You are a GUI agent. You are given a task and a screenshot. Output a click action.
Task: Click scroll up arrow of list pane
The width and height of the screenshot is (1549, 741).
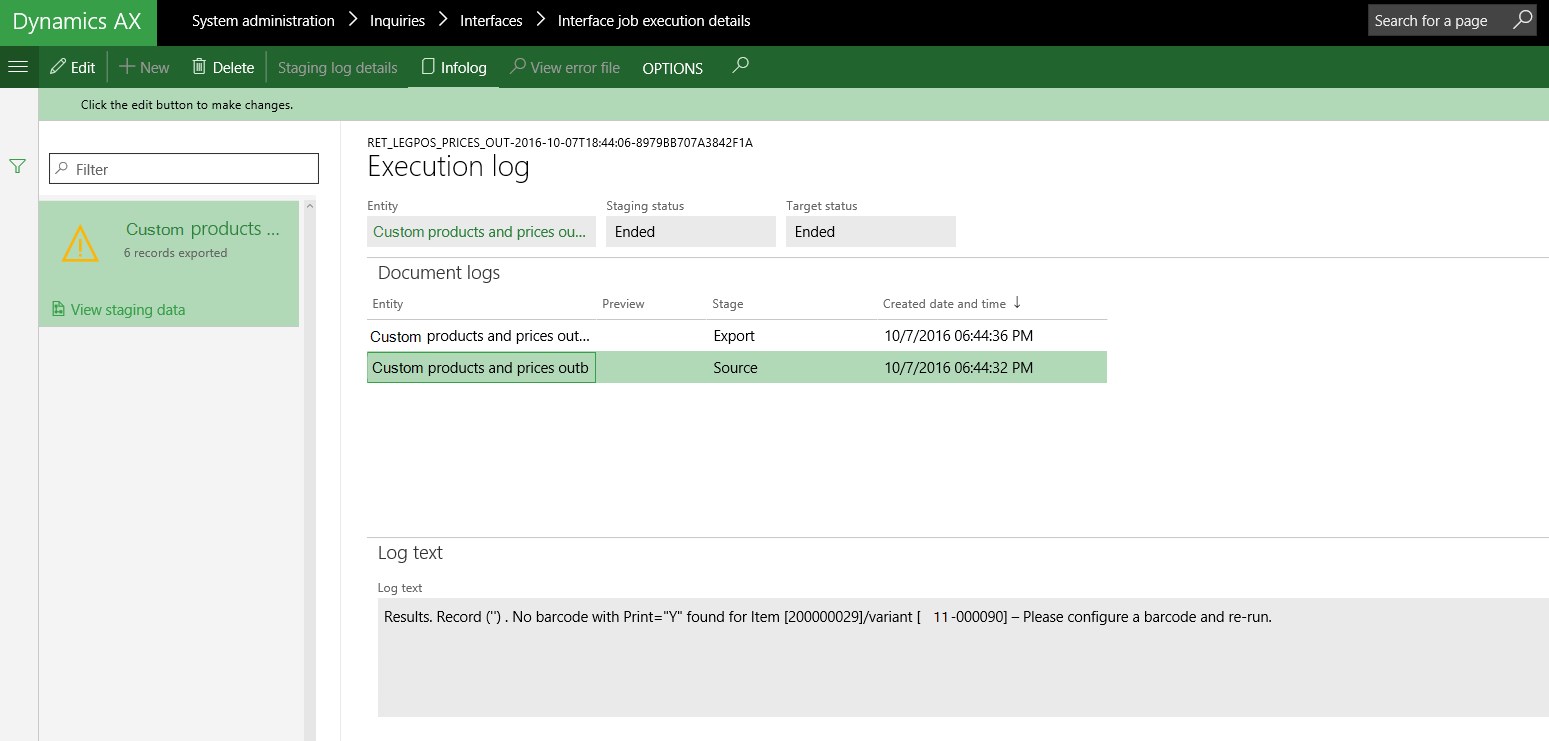(x=309, y=206)
